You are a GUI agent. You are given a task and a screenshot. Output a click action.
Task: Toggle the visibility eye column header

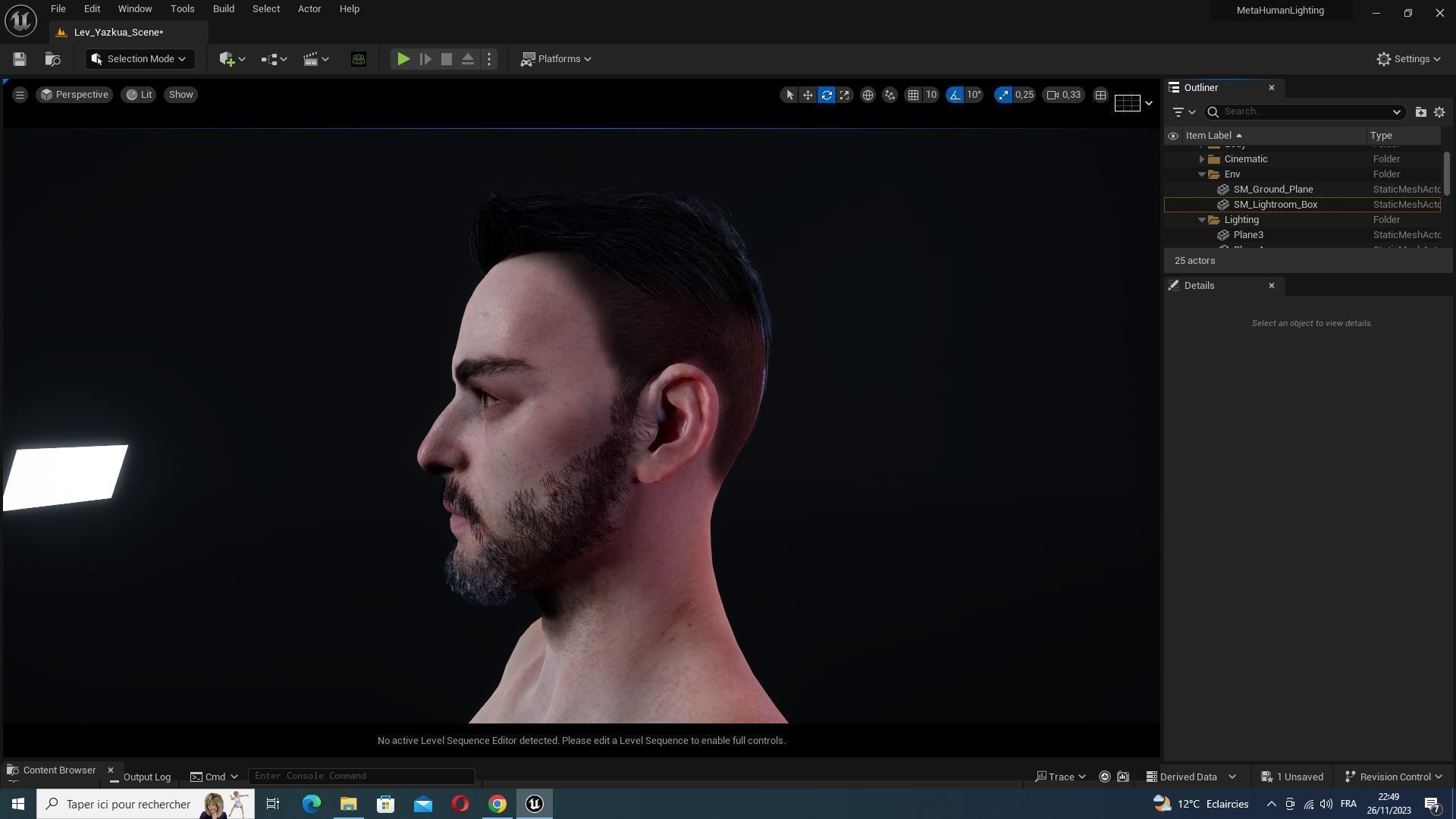(x=1173, y=136)
